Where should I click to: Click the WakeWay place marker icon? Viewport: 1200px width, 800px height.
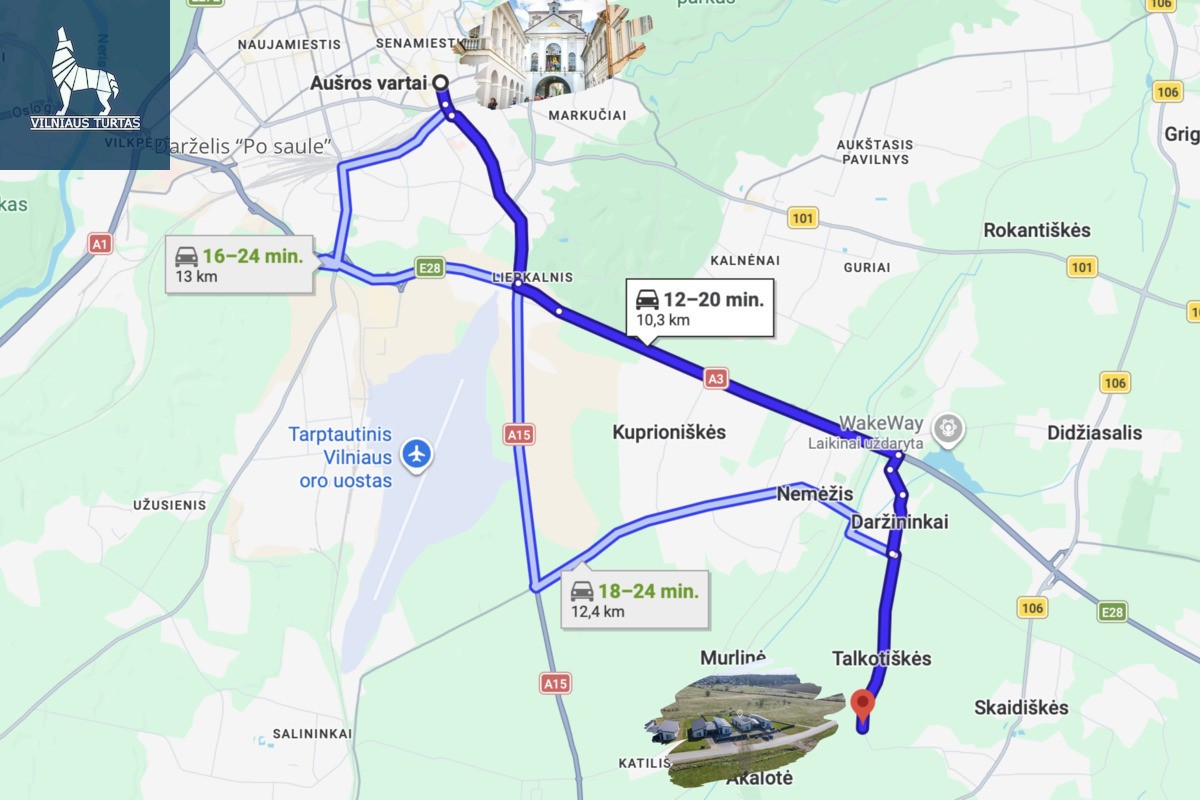click(948, 428)
